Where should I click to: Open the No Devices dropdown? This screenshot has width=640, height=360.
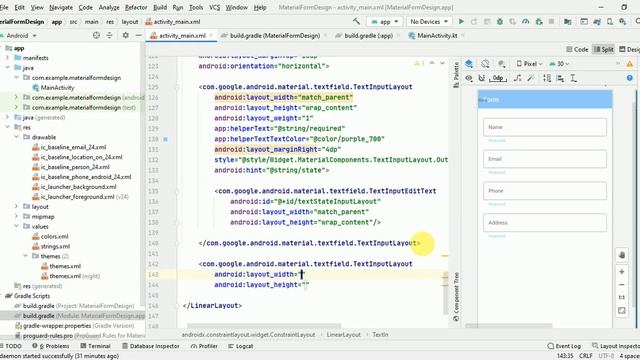[429, 21]
